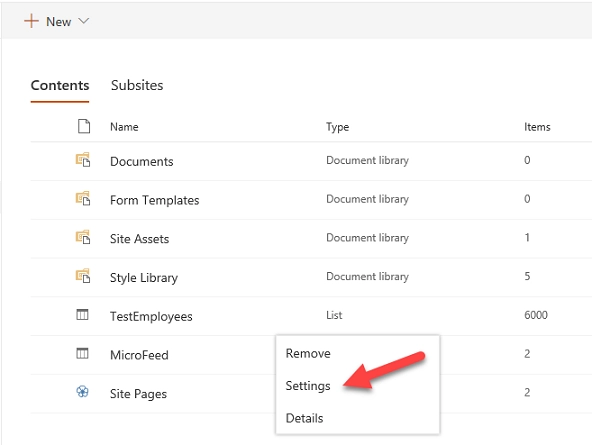This screenshot has width=592, height=445.
Task: Open the Form Templates library
Action: coord(154,200)
